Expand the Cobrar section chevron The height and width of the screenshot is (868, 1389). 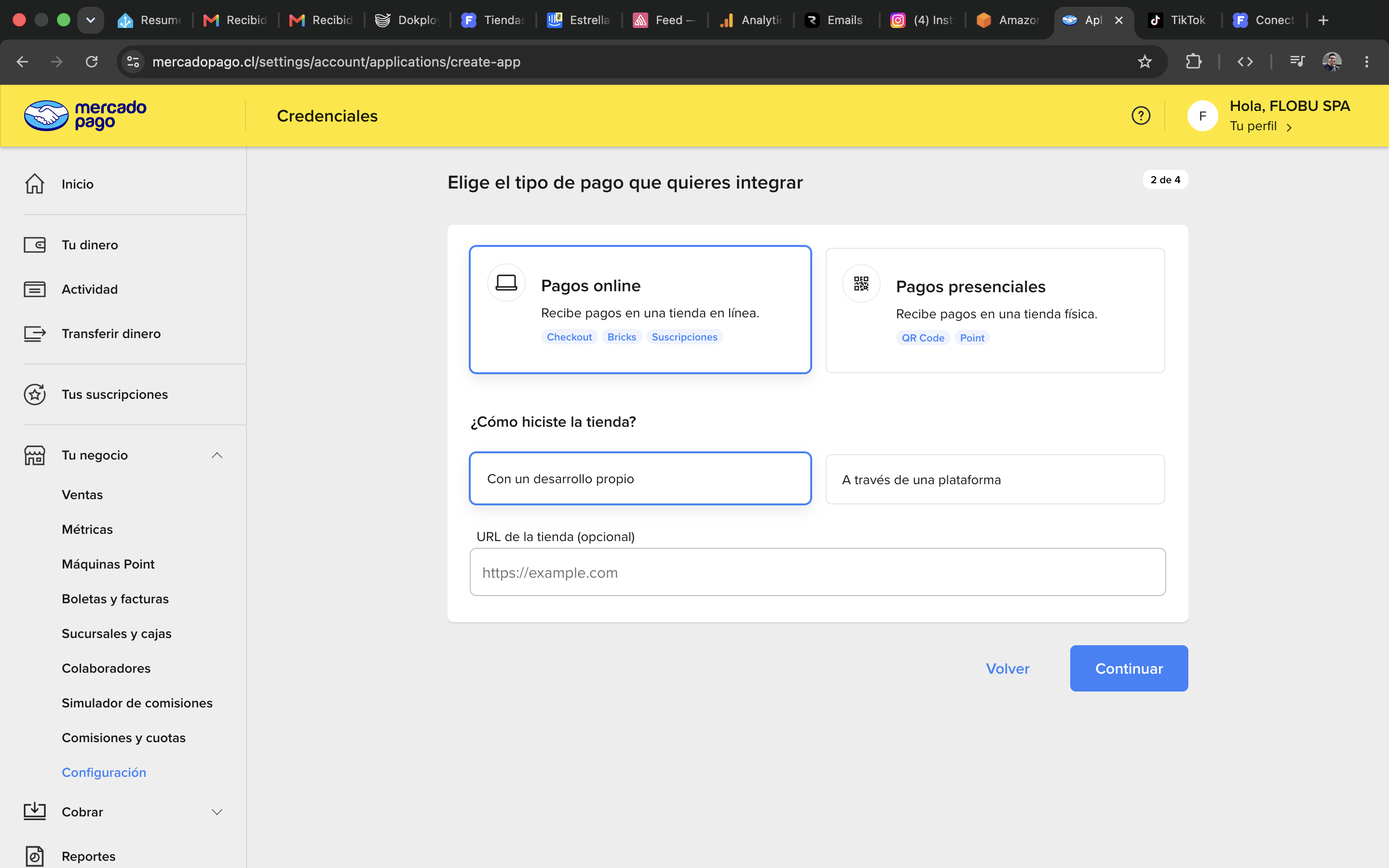pos(217,812)
